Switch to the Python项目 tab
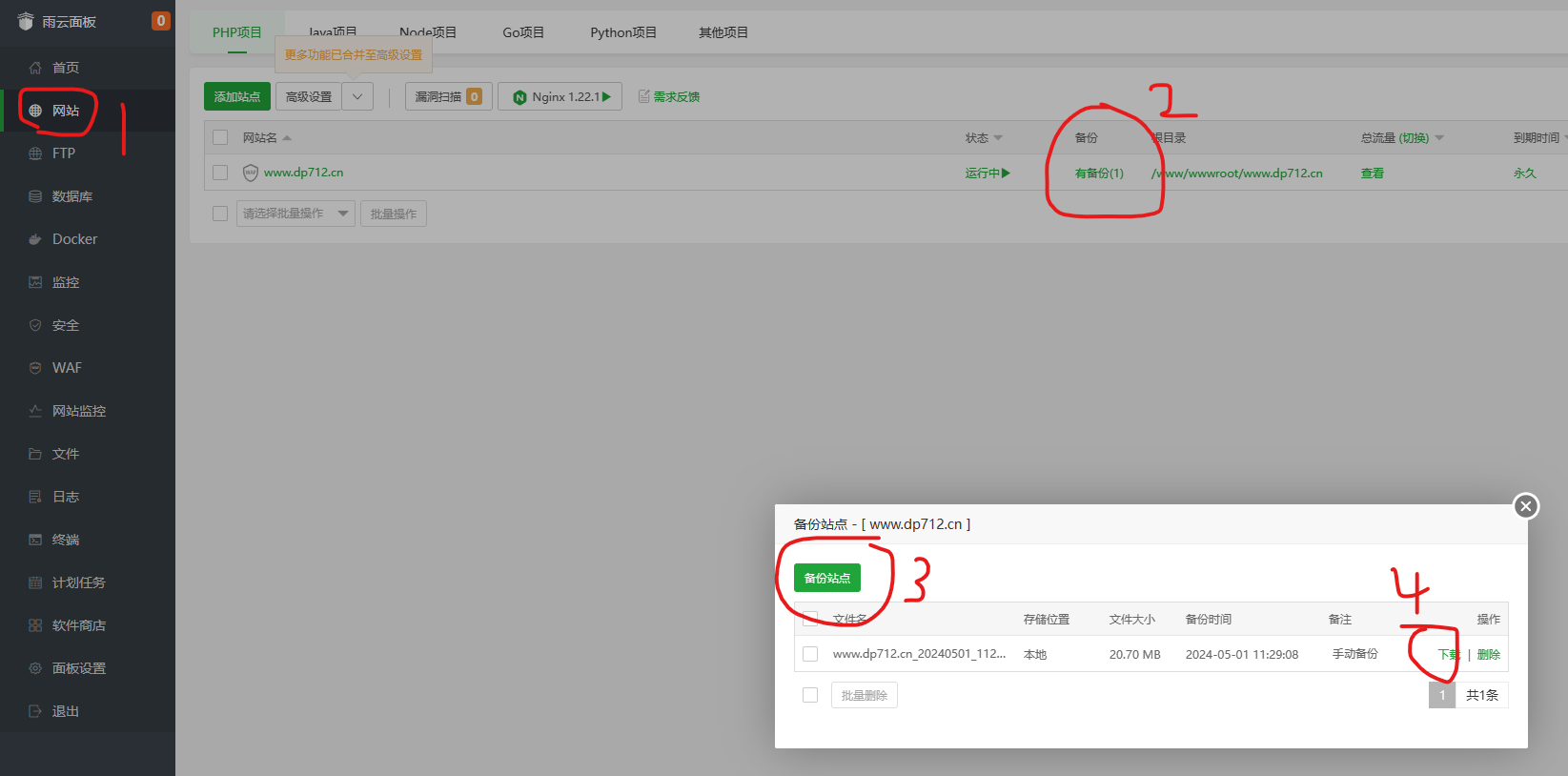 coord(623,32)
